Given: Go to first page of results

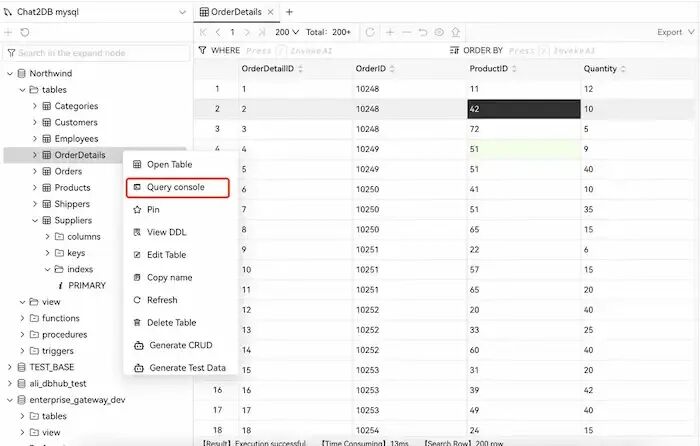Looking at the screenshot, I should (203, 32).
